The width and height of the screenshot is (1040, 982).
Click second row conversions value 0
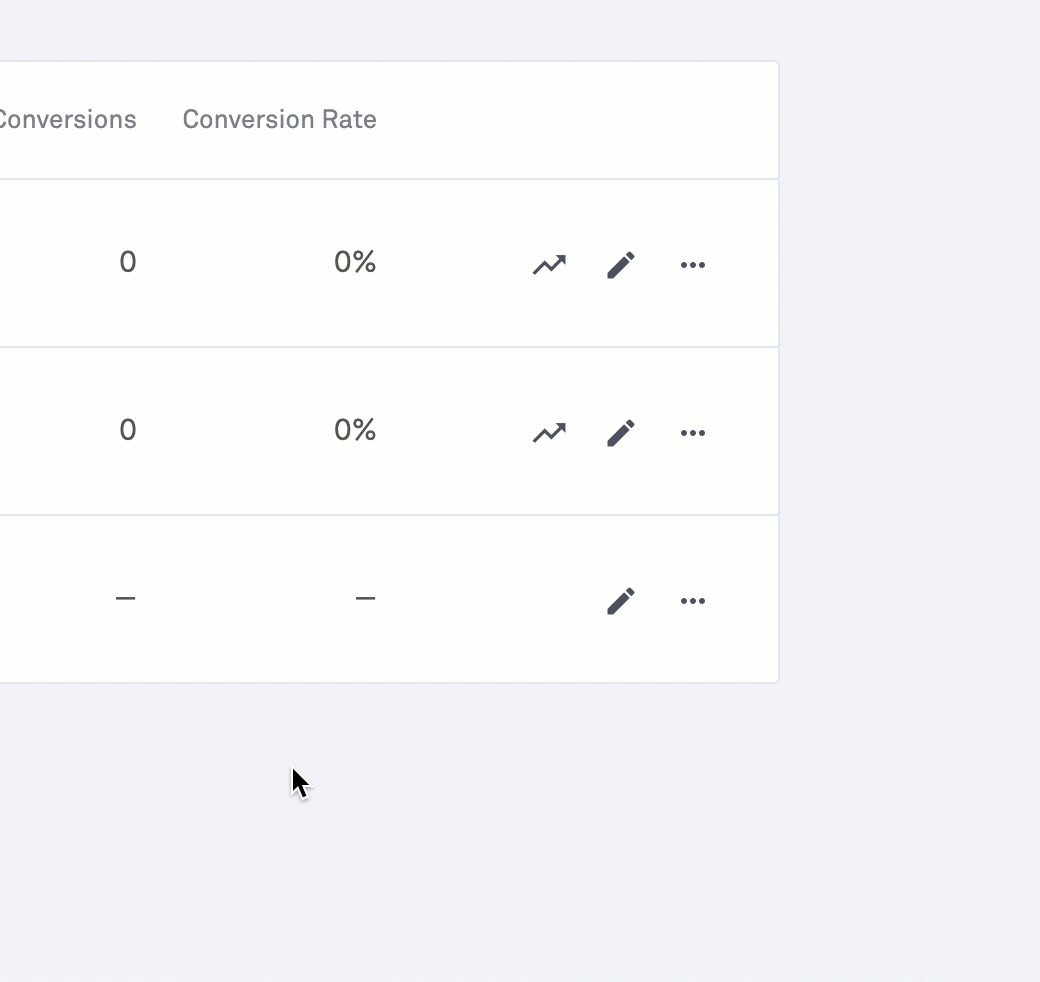coord(127,430)
